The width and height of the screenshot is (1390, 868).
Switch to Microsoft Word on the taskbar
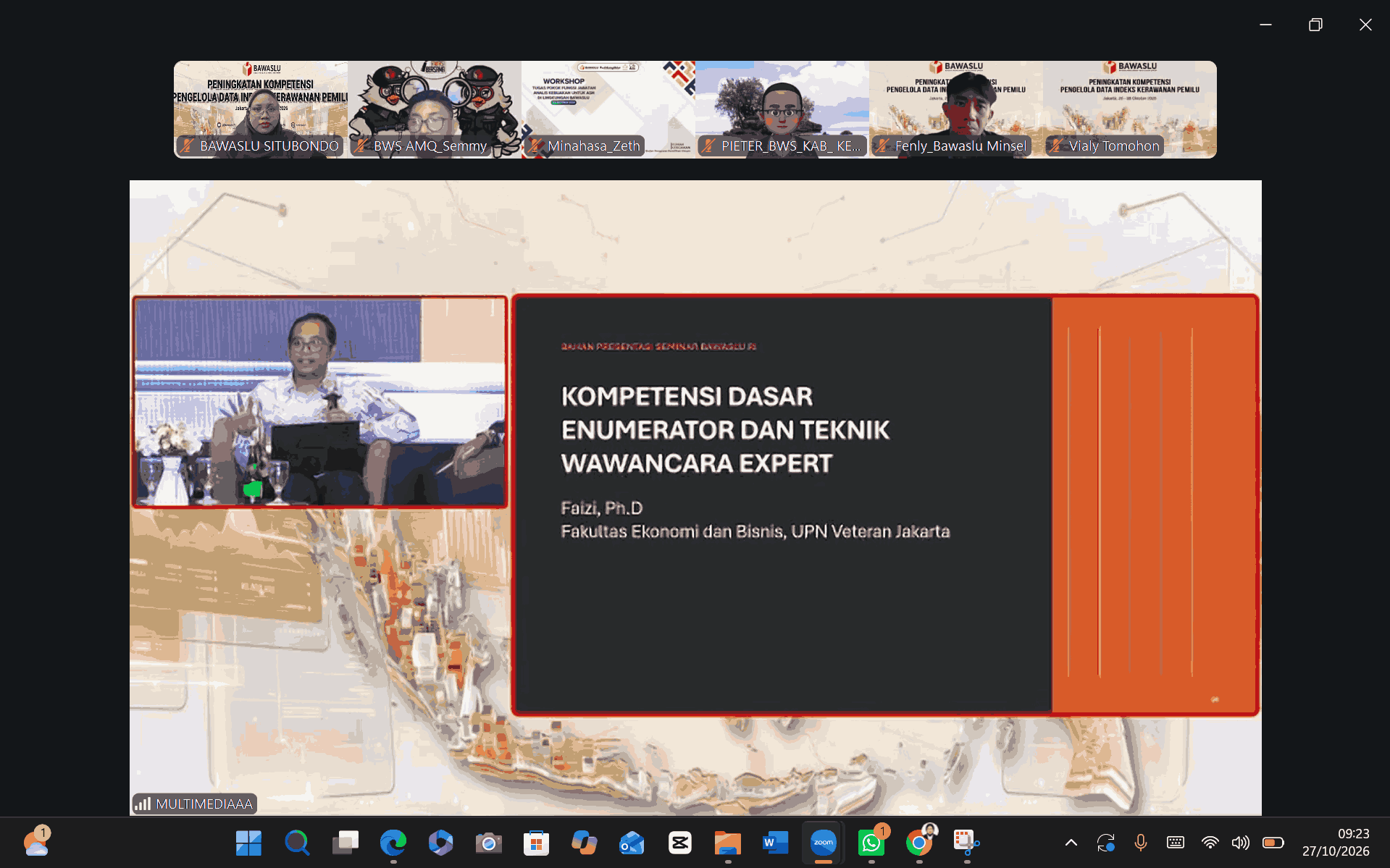775,843
